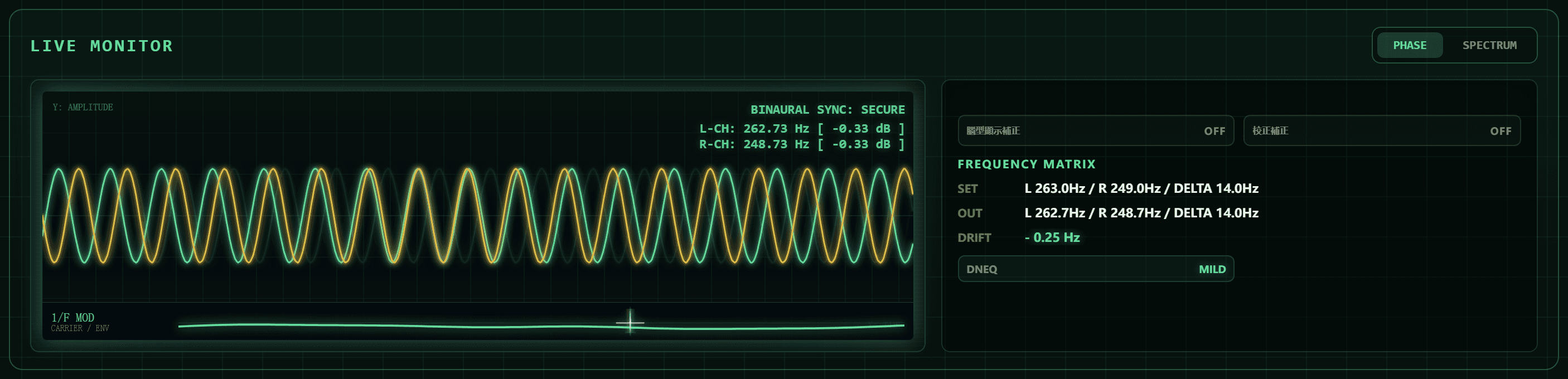Click the 1/F MOD label
The height and width of the screenshot is (379, 1568).
coord(72,317)
